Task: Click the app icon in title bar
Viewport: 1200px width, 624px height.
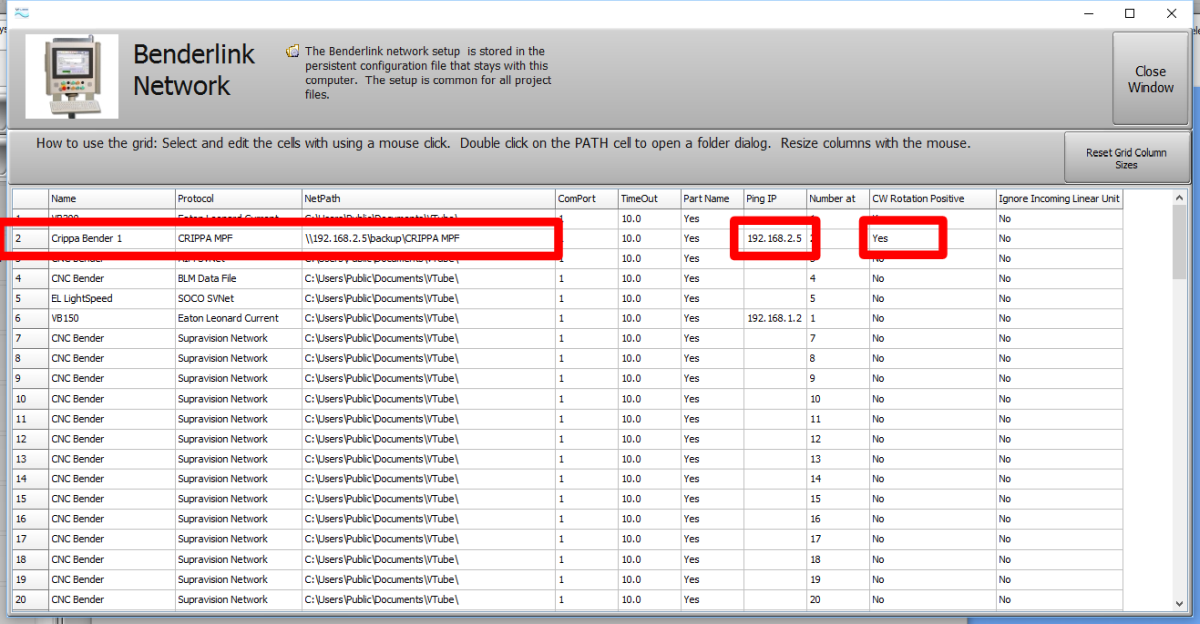Action: tap(22, 13)
